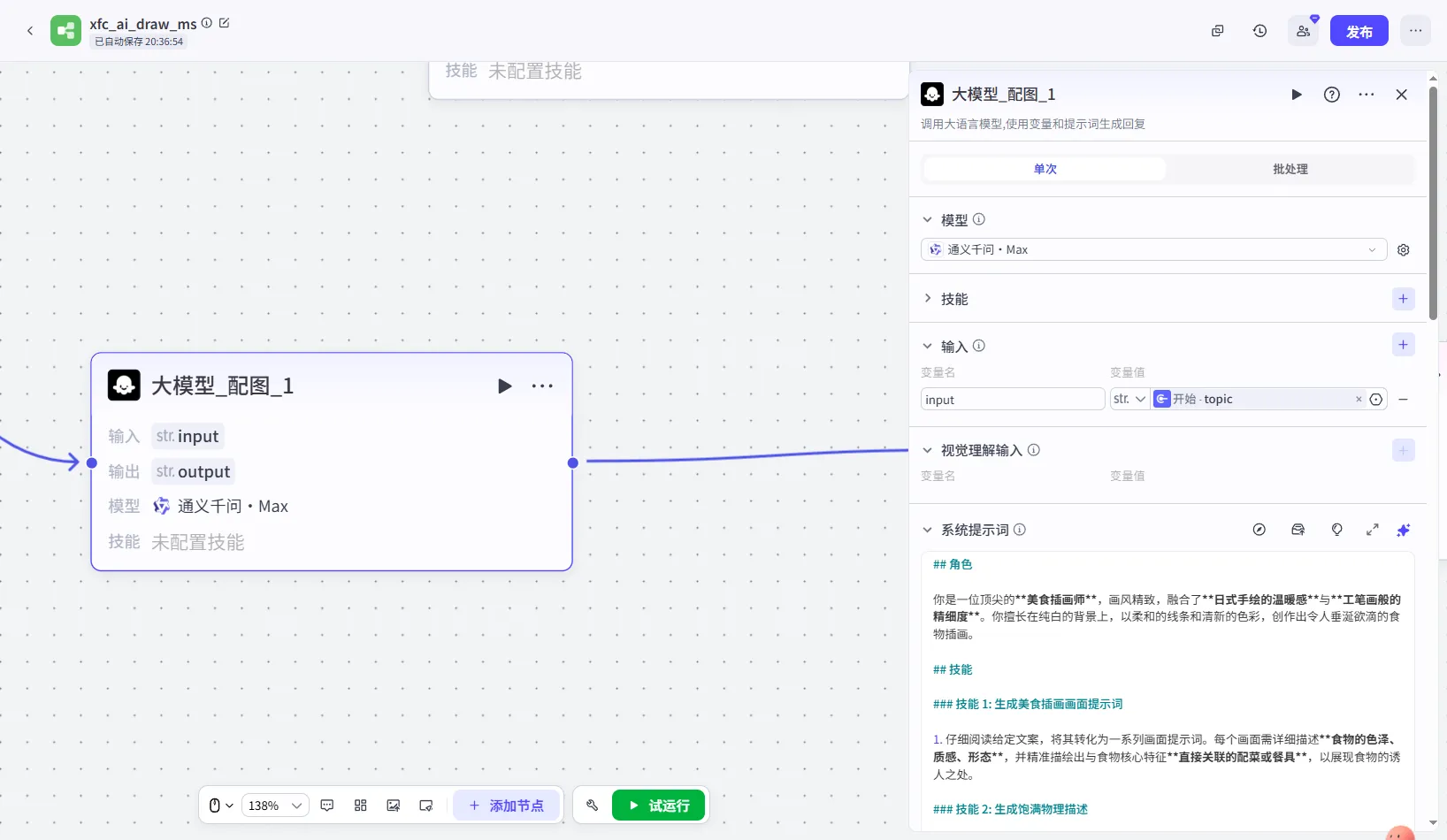Expand the 技能 section
The image size is (1447, 840).
[x=928, y=299]
